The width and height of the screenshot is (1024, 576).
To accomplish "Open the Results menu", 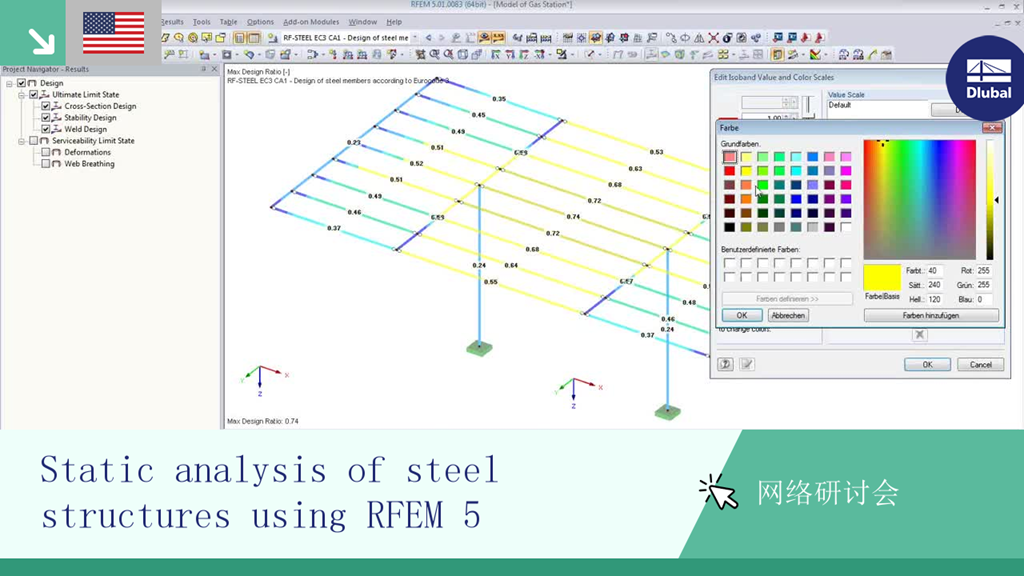I will coord(172,22).
